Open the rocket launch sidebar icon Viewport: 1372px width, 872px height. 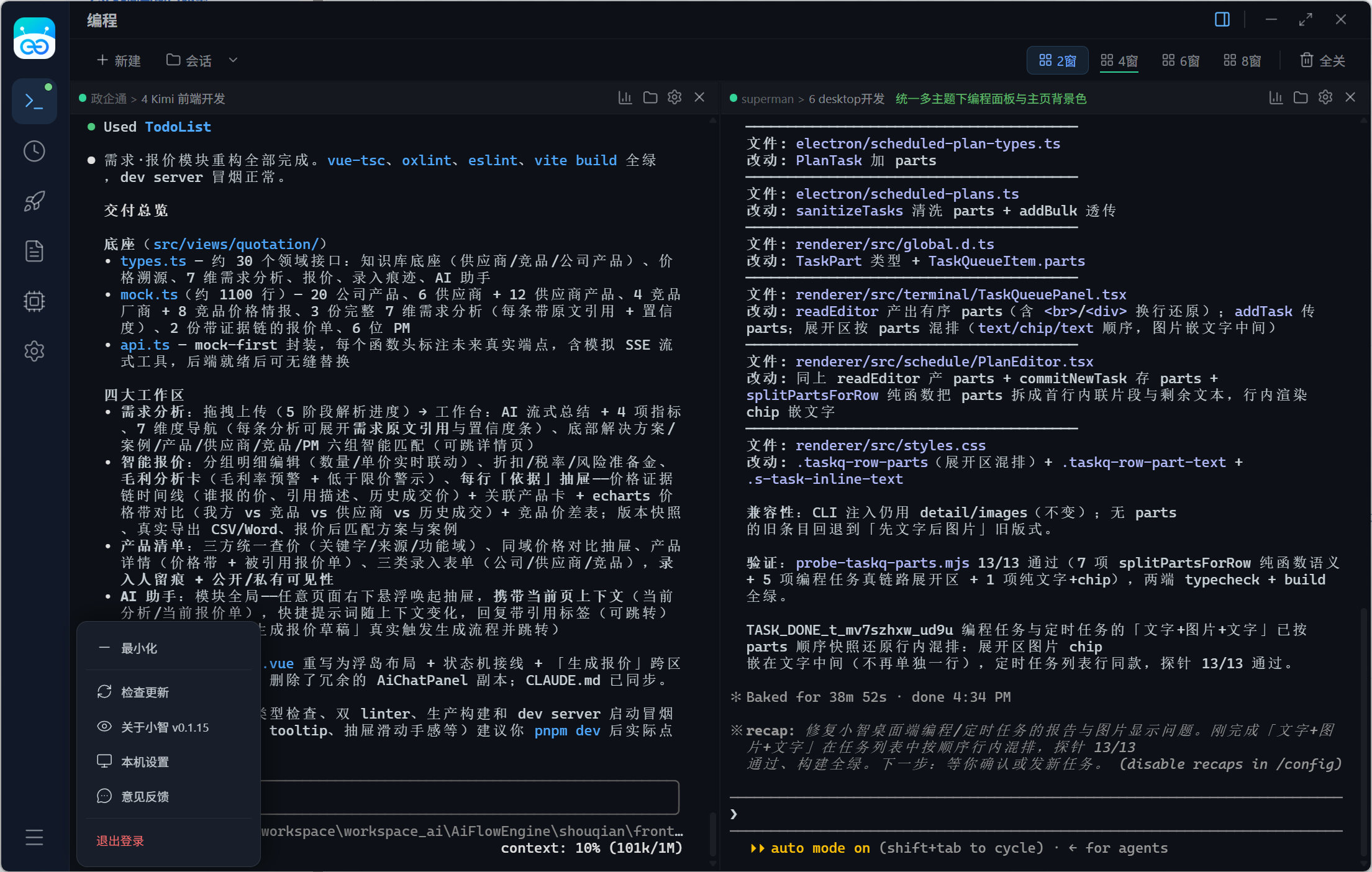(34, 201)
